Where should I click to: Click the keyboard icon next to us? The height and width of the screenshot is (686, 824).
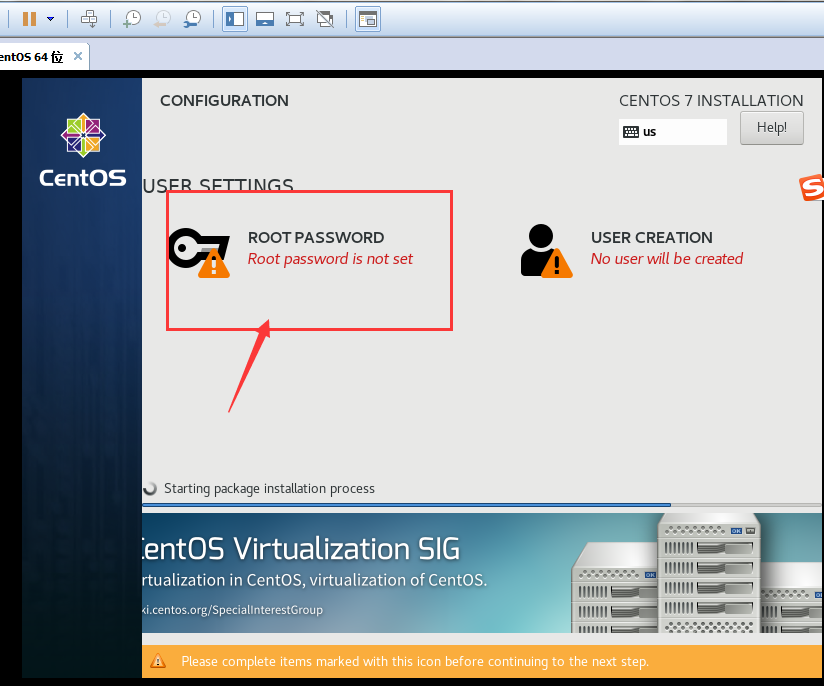631,132
